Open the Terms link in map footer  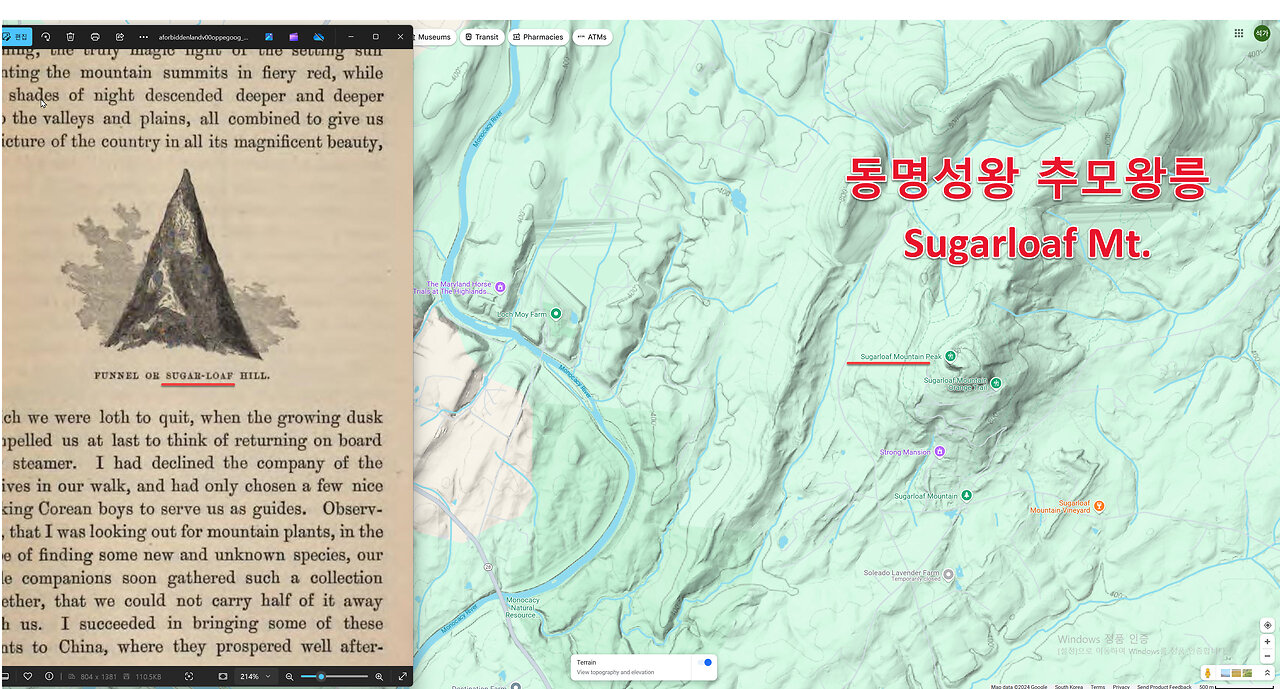click(1097, 686)
